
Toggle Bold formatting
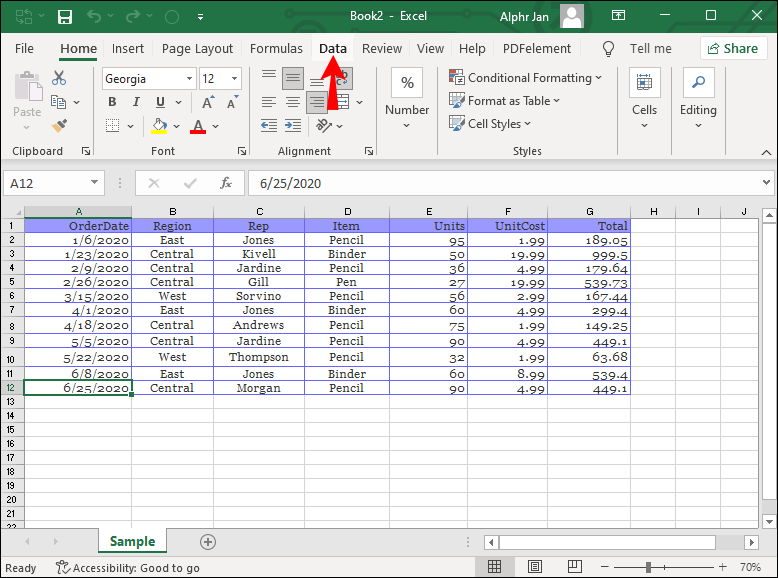(112, 102)
